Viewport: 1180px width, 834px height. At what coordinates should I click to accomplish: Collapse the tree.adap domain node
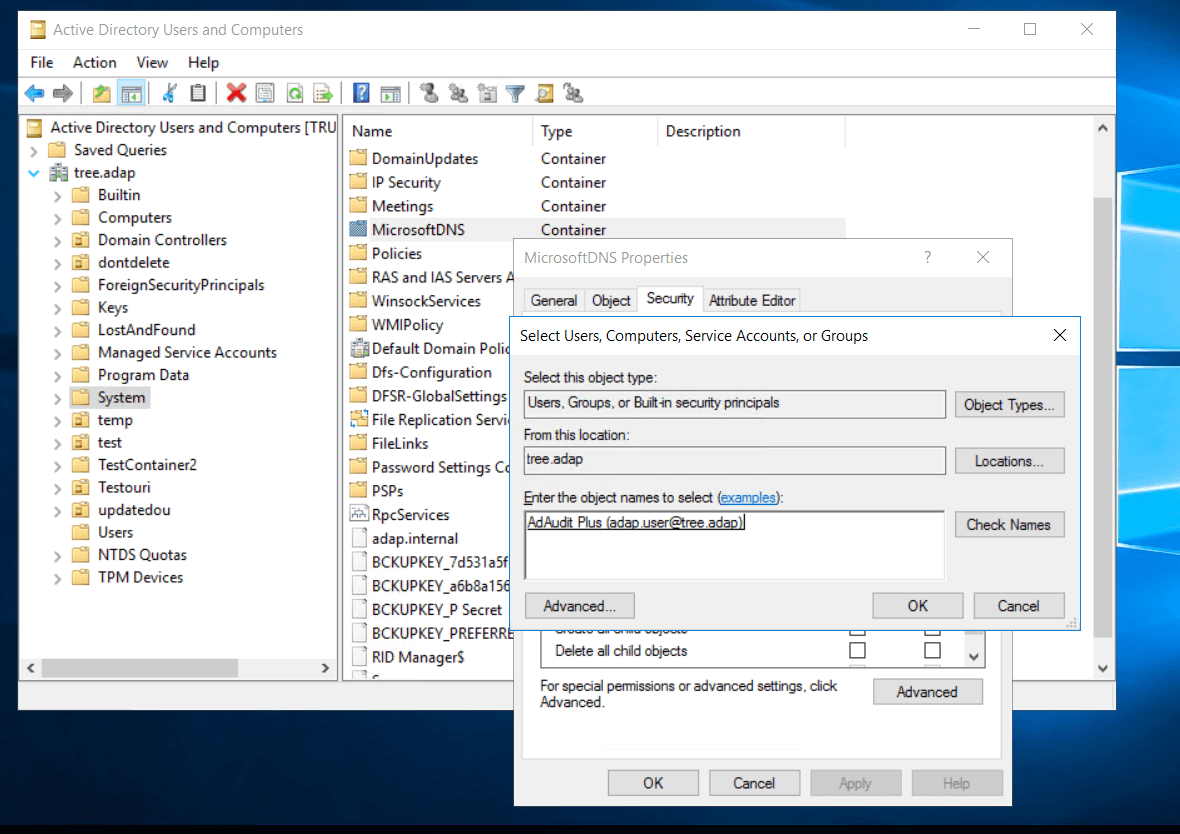[x=34, y=173]
